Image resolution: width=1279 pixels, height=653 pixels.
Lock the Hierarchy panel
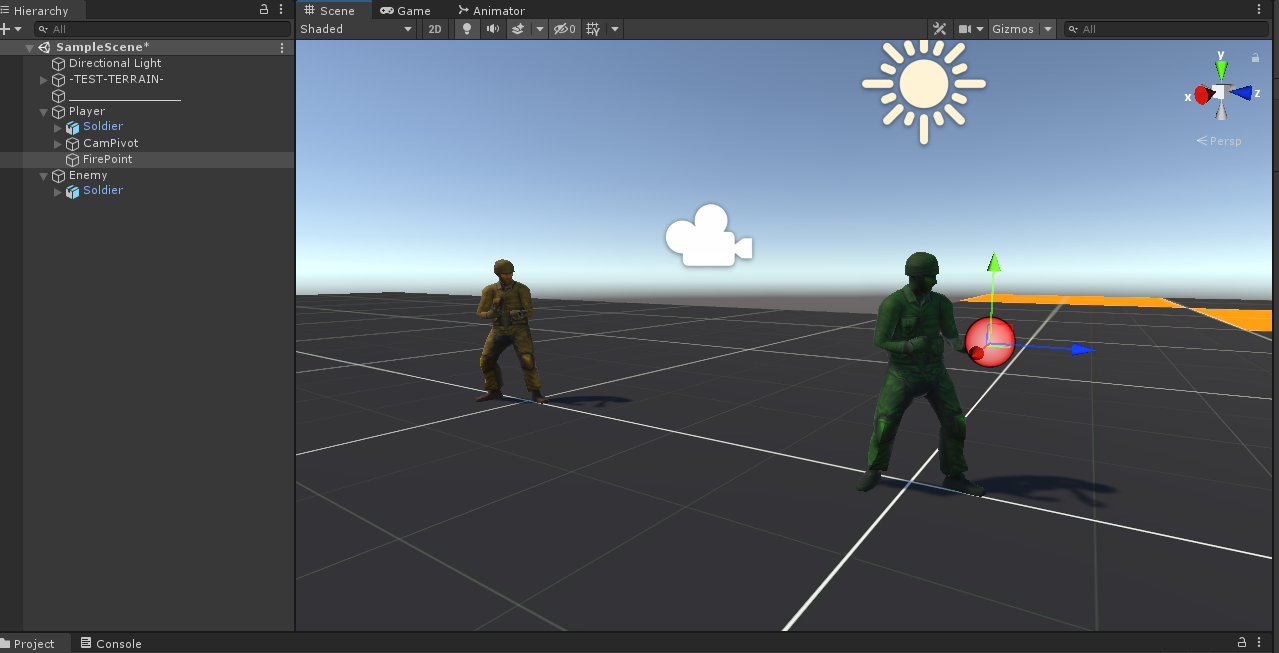coord(264,9)
